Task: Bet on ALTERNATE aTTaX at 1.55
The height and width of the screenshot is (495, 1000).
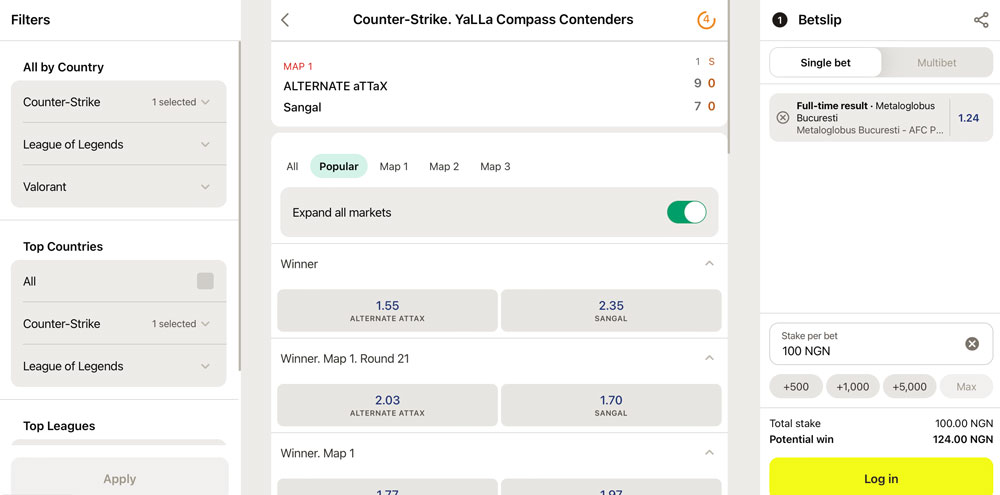Action: 387,311
